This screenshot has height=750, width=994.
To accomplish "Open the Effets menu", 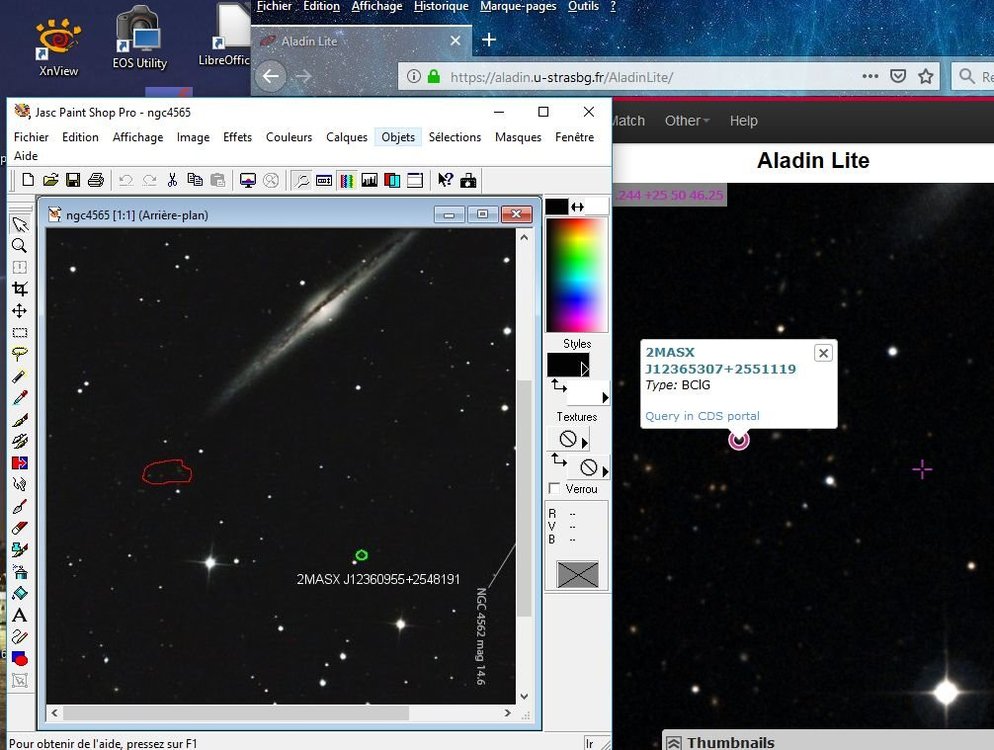I will coord(237,137).
